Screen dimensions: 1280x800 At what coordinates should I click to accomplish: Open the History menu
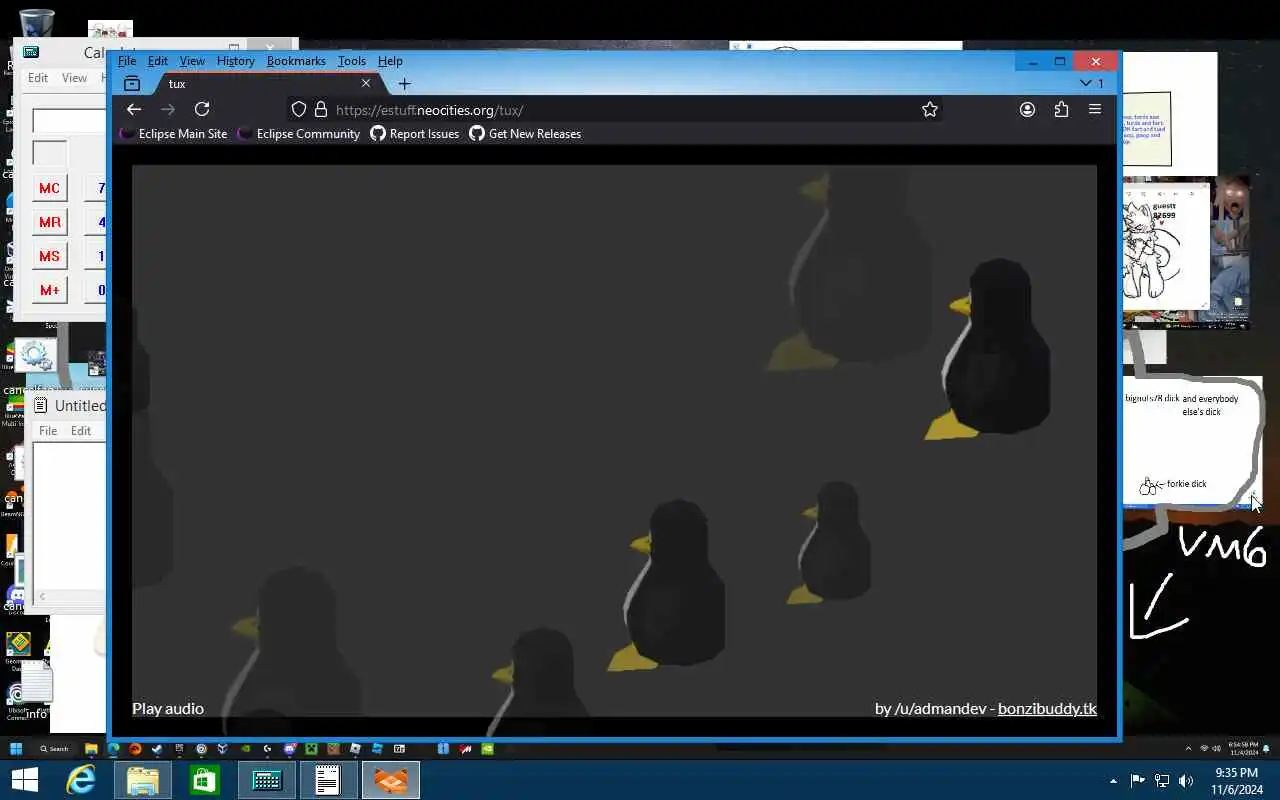236,61
